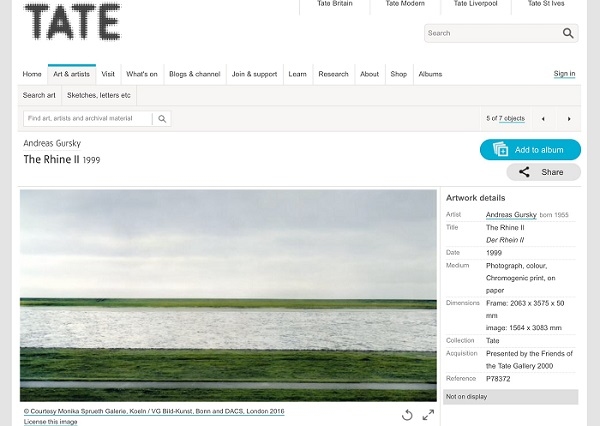Select Sketches, letters etc sub-tab
The width and height of the screenshot is (600, 426).
point(99,95)
